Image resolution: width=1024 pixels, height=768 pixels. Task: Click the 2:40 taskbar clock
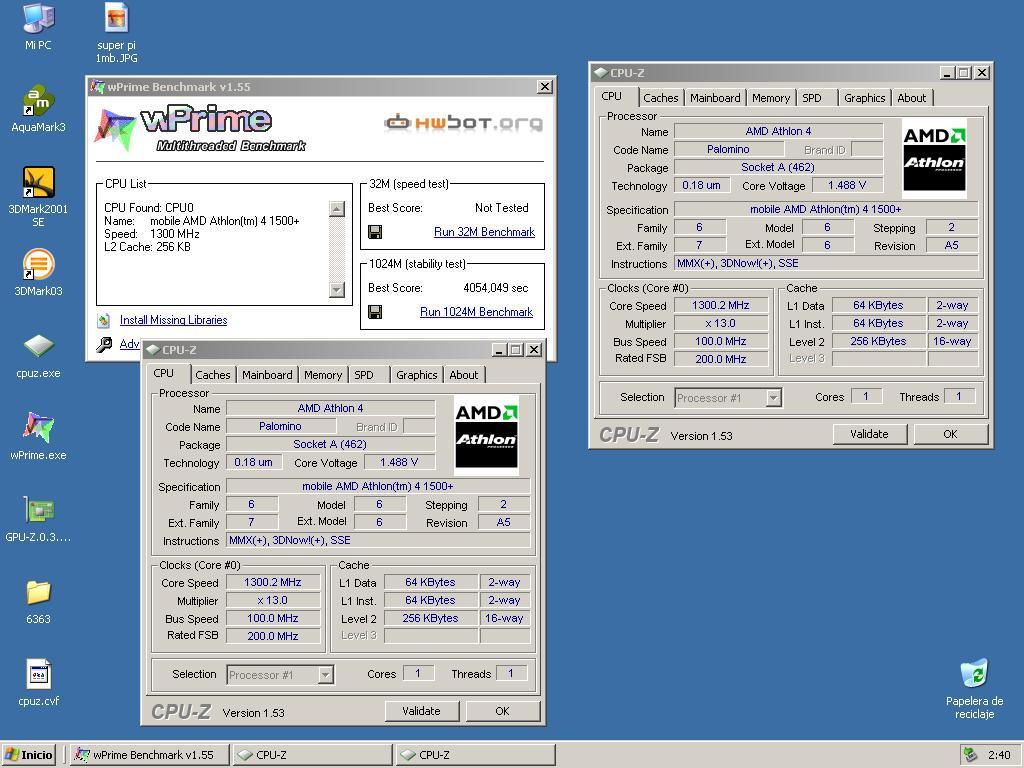click(999, 755)
